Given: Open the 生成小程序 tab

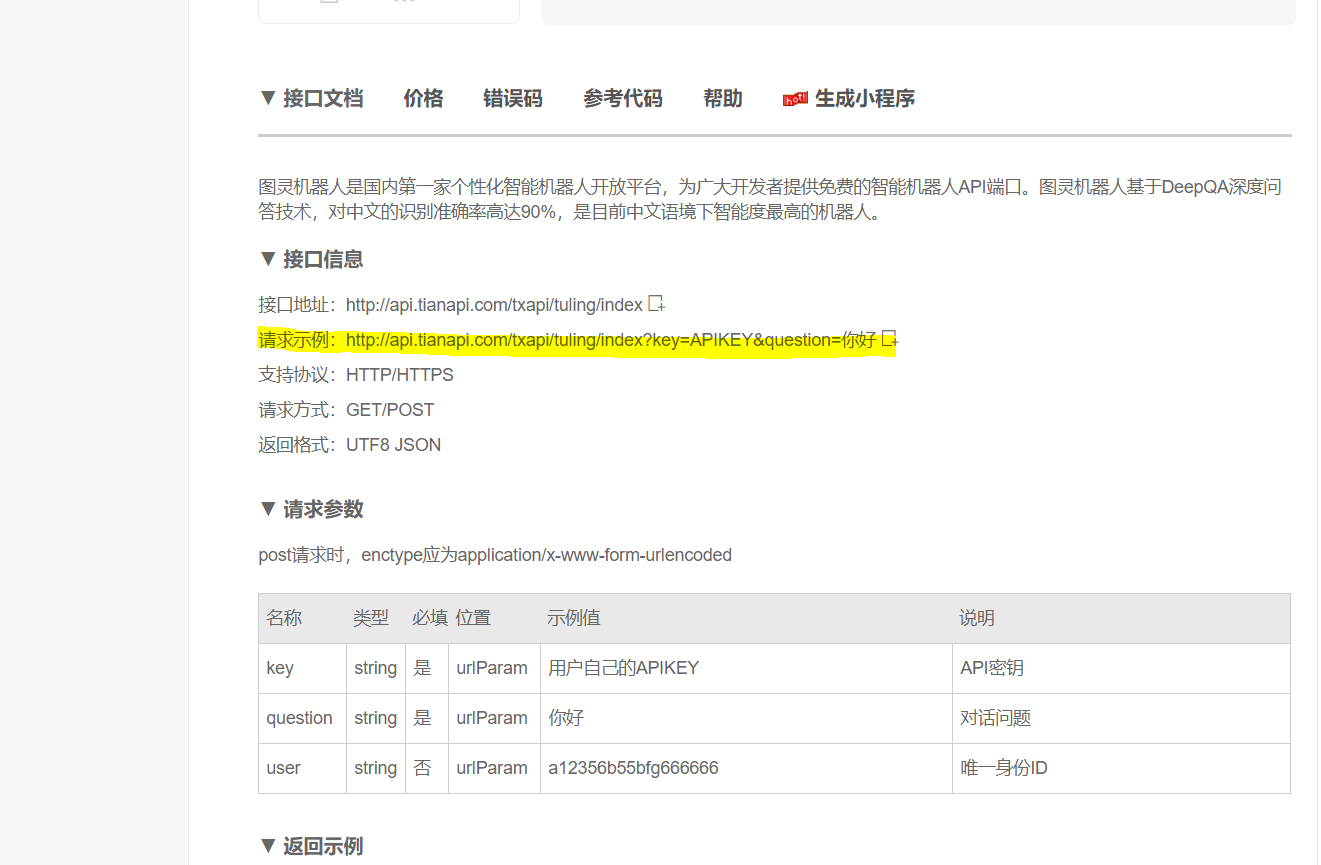Looking at the screenshot, I should (865, 98).
